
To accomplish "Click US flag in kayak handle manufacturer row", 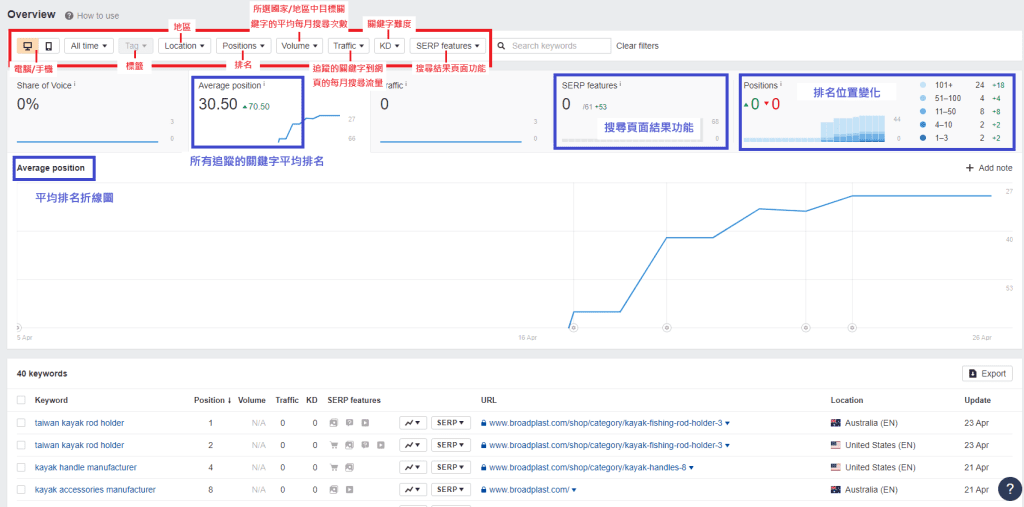I will (x=835, y=467).
